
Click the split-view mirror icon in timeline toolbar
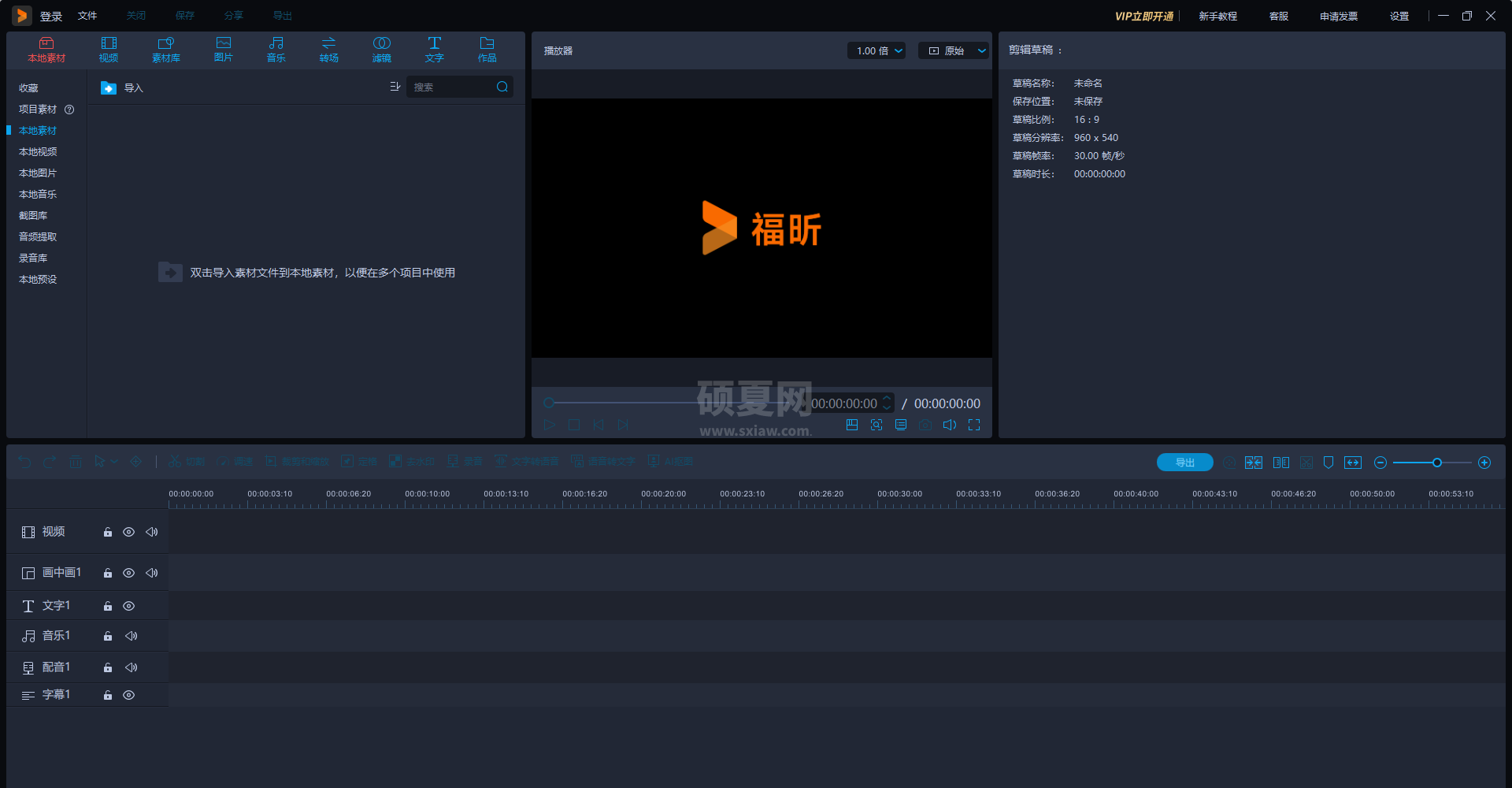(1281, 463)
